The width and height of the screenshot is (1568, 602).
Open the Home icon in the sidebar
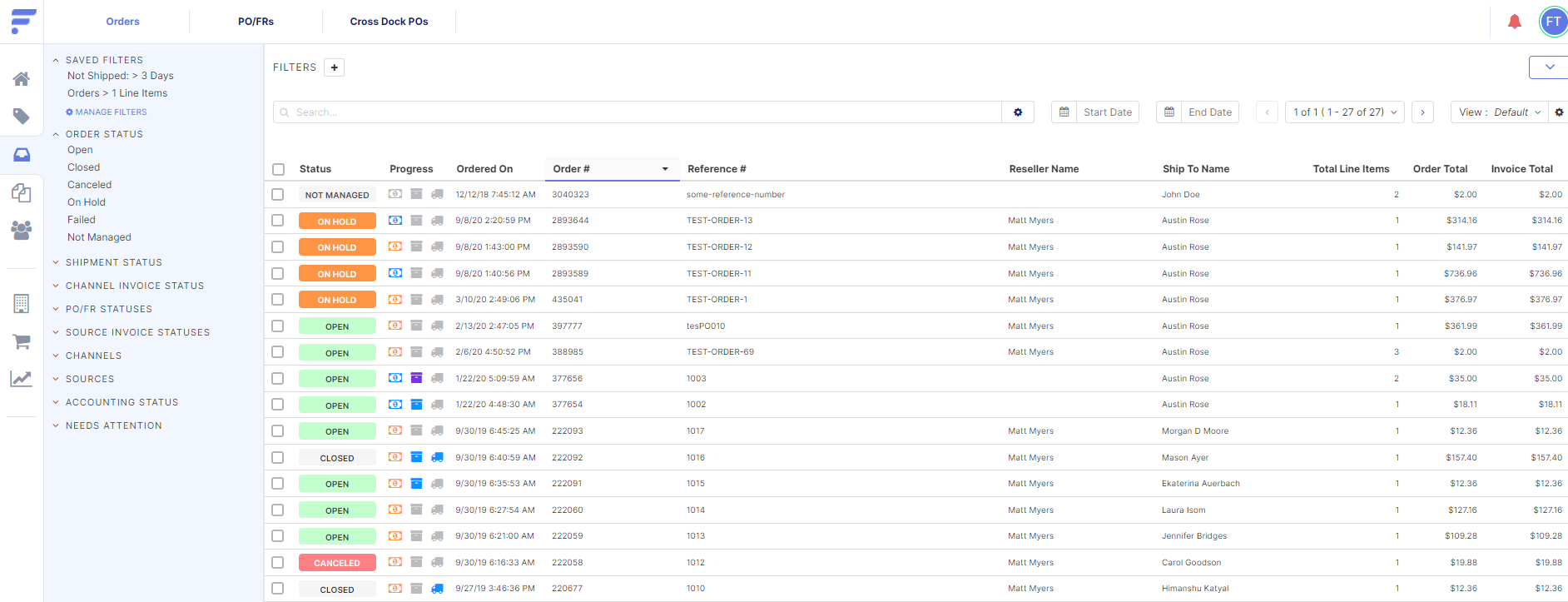click(x=22, y=79)
